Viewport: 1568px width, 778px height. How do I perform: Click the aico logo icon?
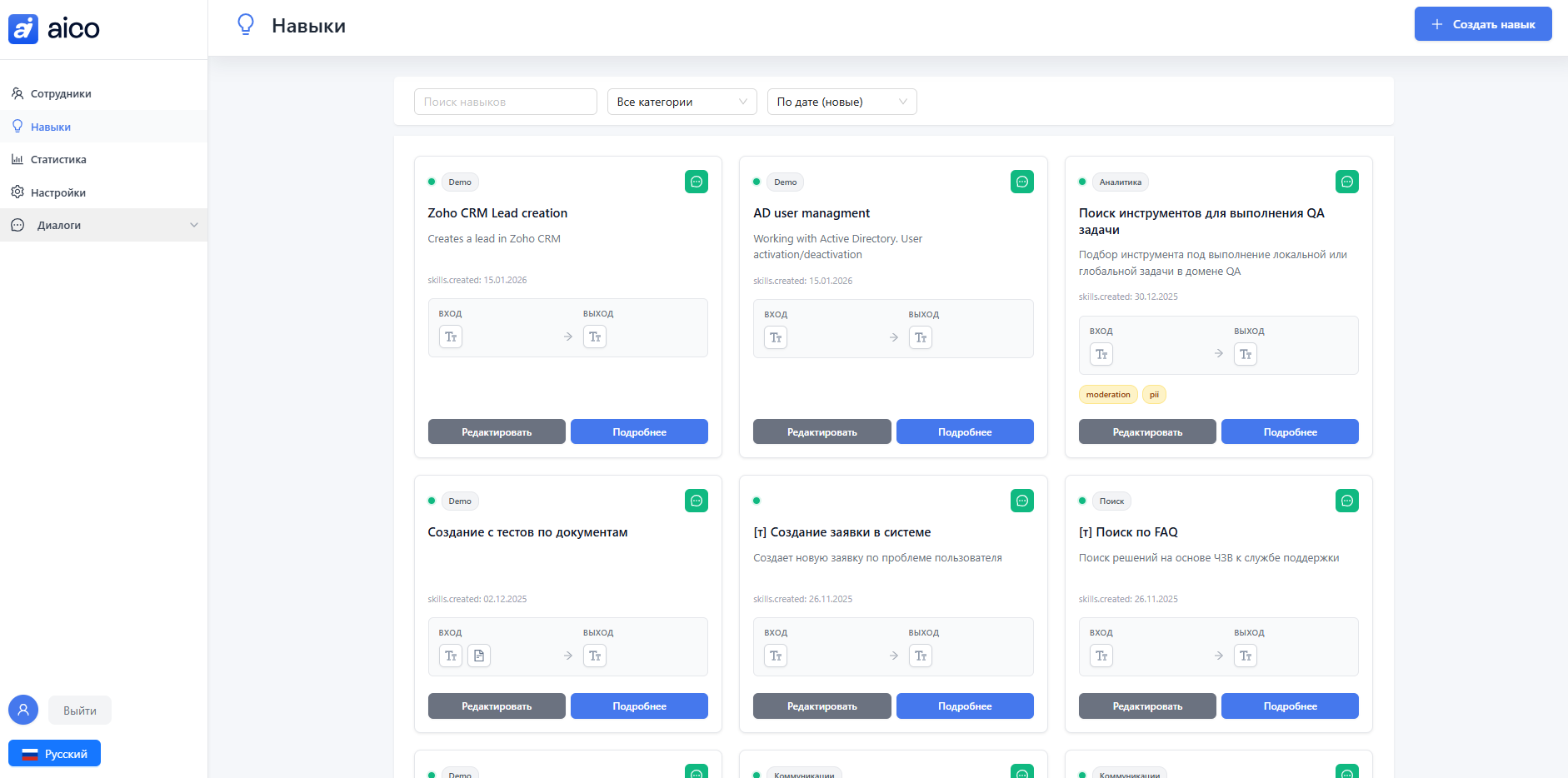pyautogui.click(x=23, y=29)
